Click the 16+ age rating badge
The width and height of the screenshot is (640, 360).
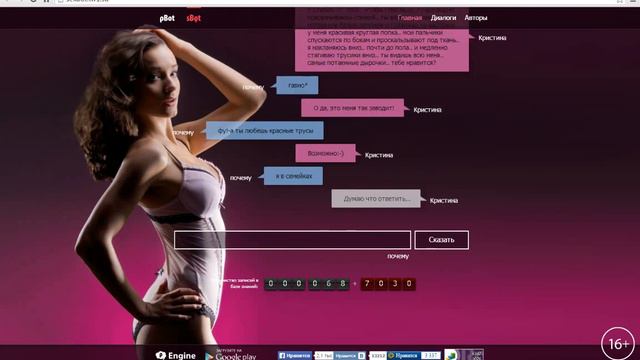click(x=618, y=344)
